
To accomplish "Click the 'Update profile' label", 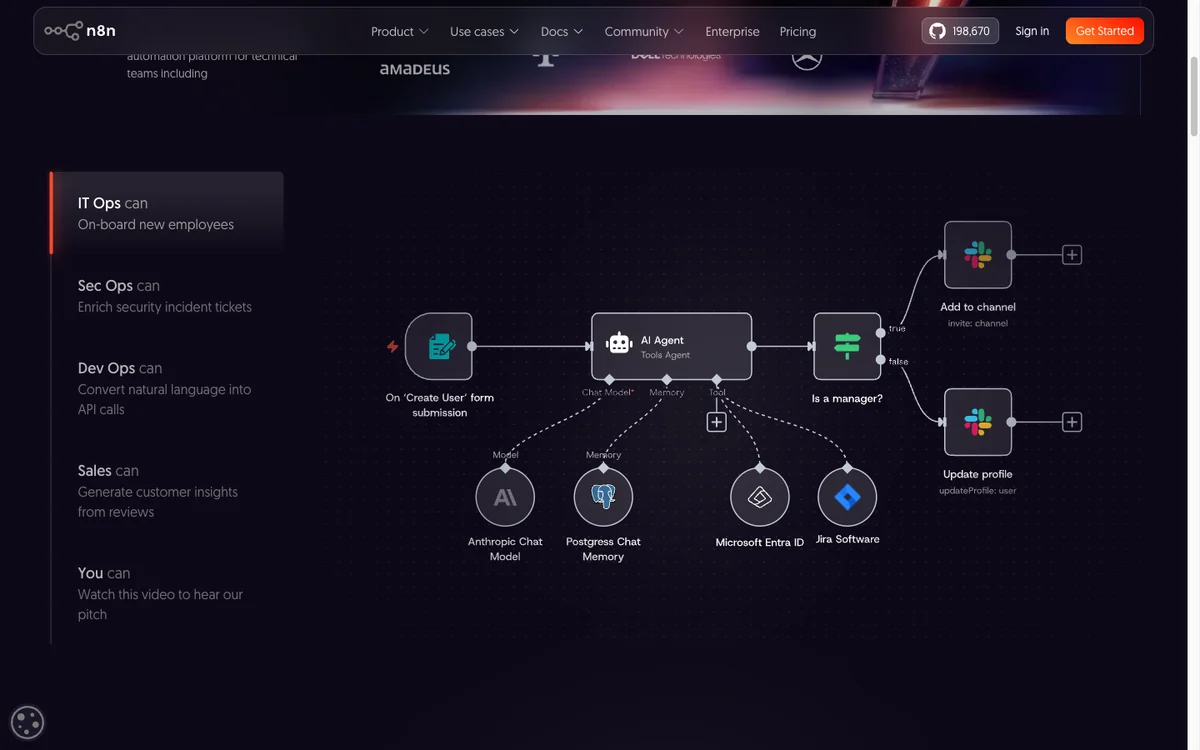I will click(978, 474).
